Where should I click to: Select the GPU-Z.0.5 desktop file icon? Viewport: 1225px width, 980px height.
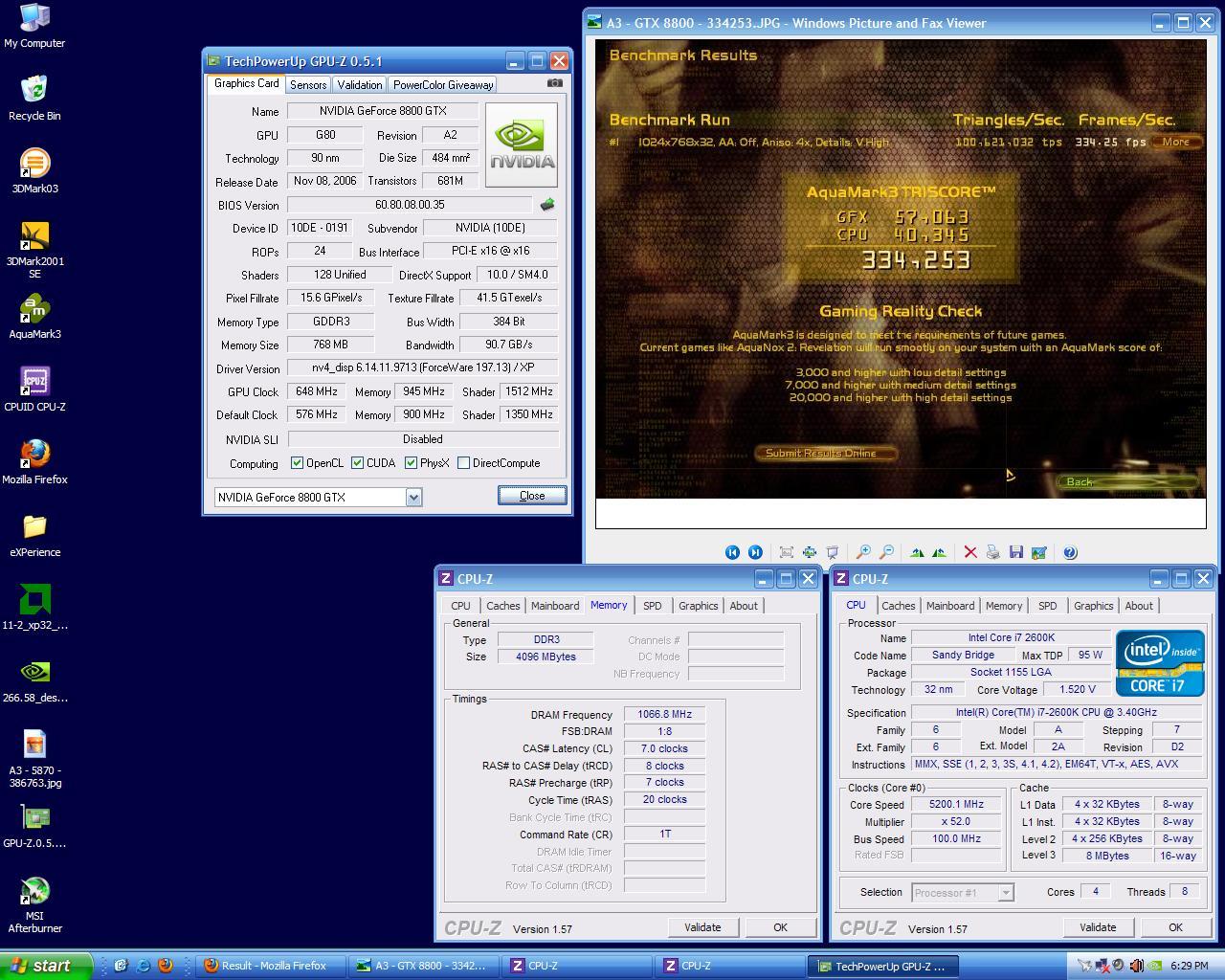[34, 827]
